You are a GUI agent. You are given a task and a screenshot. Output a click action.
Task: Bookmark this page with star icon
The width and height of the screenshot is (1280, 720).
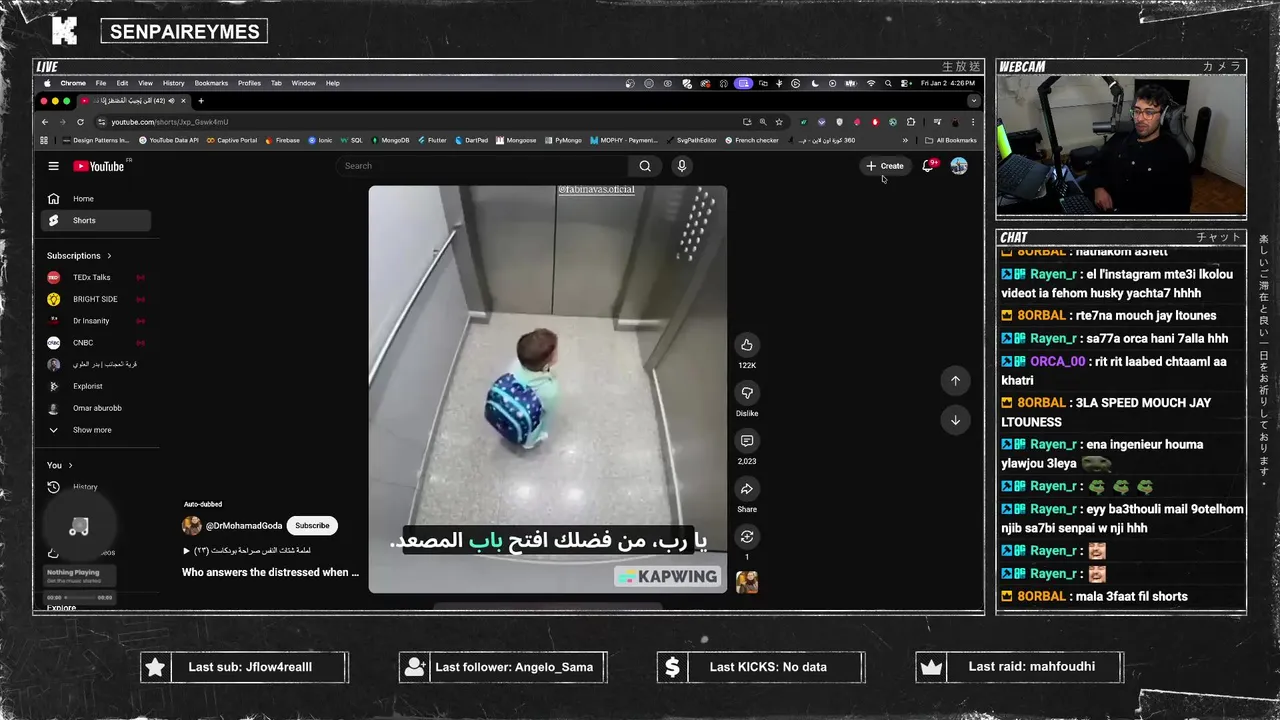[779, 122]
